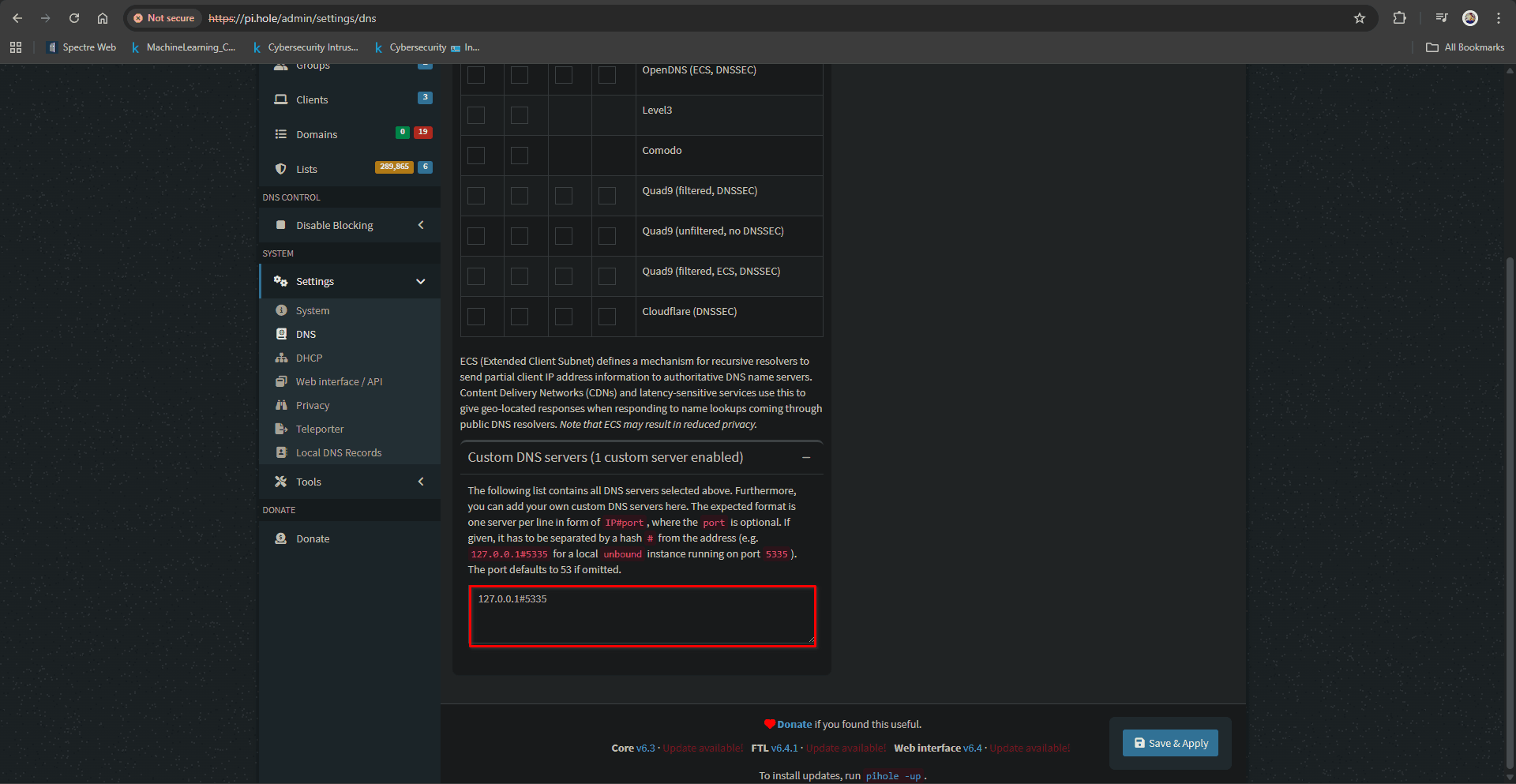
Task: Click the Disable Blocking stop icon
Action: tap(281, 225)
